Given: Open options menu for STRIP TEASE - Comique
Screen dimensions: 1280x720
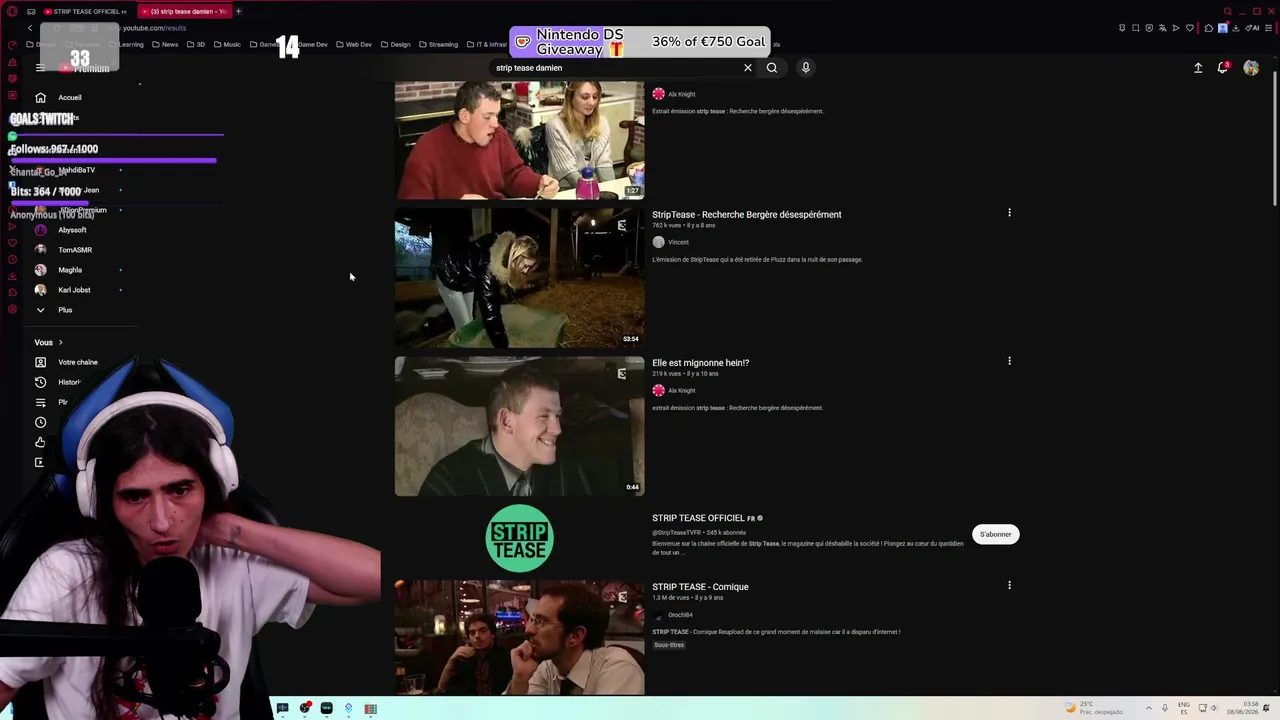Looking at the screenshot, I should pyautogui.click(x=1009, y=585).
